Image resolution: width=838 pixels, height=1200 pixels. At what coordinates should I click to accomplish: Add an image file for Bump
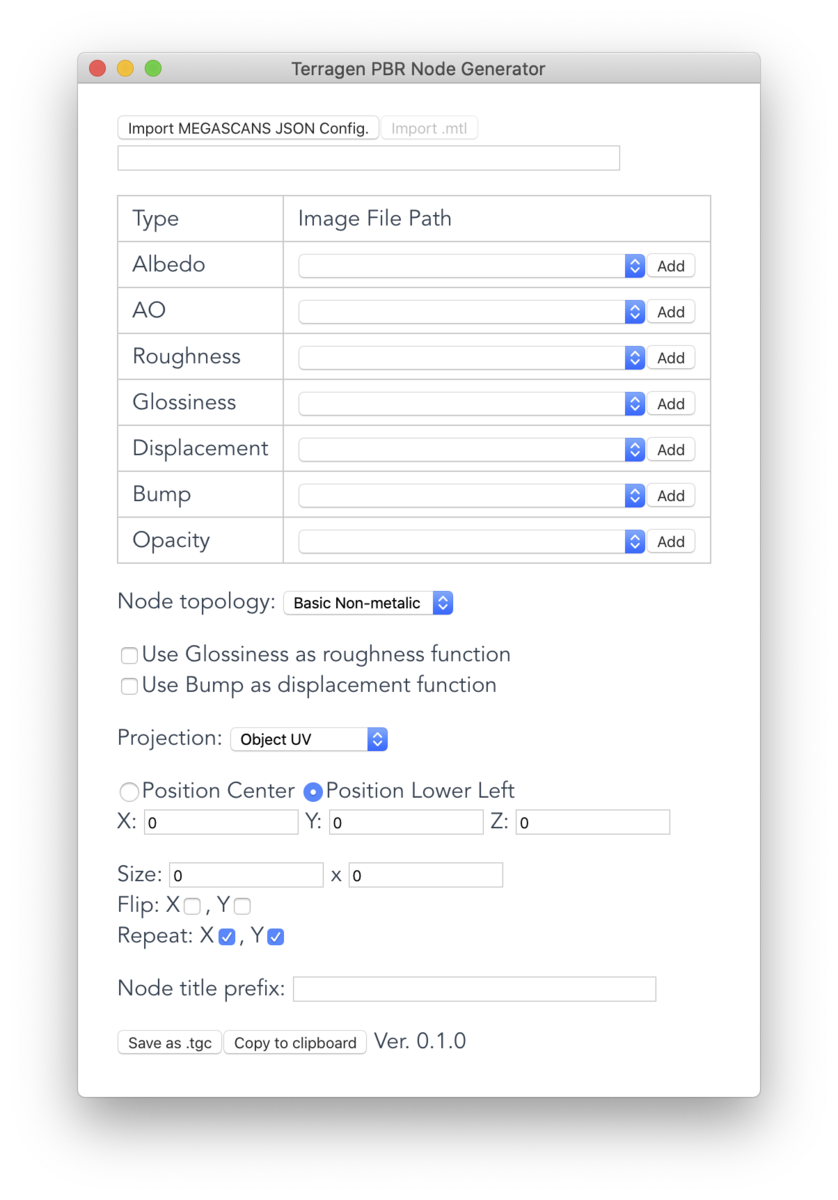670,496
